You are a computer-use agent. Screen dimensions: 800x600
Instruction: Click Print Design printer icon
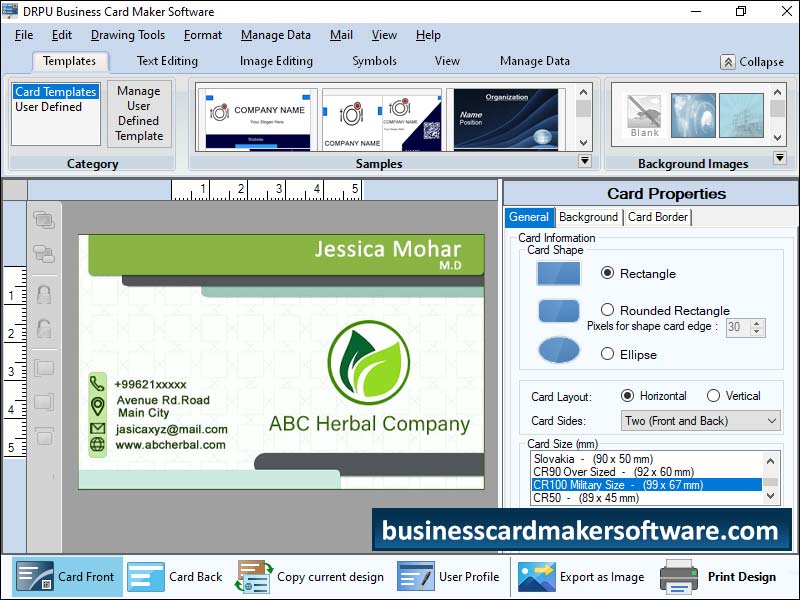(x=679, y=577)
